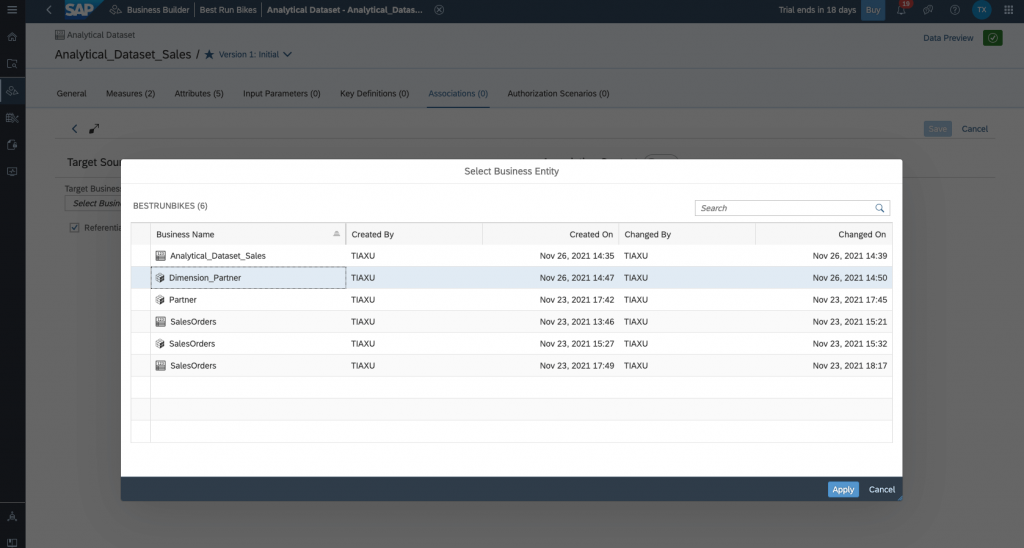
Task: Click the BESTRUNBIKES (6) label
Action: point(170,206)
